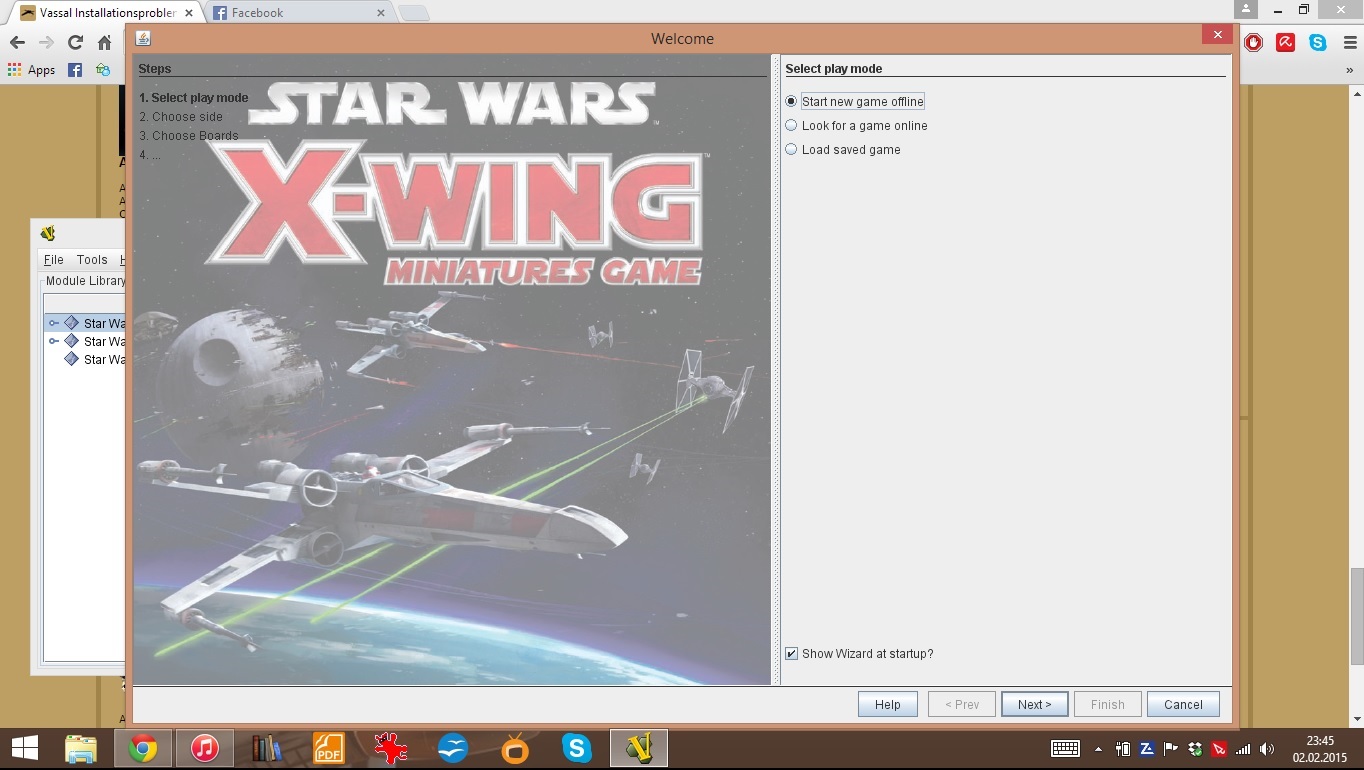The width and height of the screenshot is (1364, 770).
Task: Show hidden system tray icons
Action: click(x=1099, y=749)
